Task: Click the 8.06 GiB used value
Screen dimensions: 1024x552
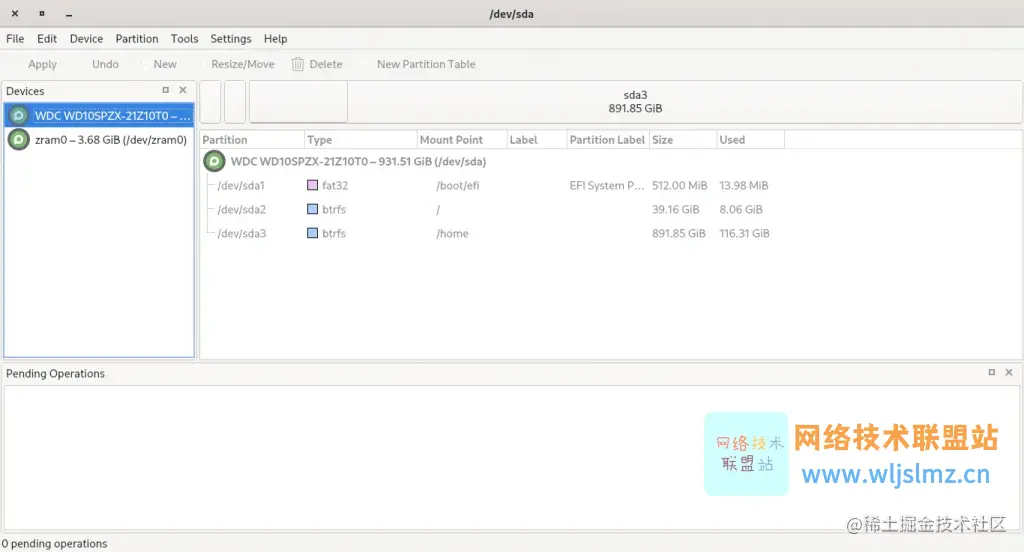Action: (741, 210)
